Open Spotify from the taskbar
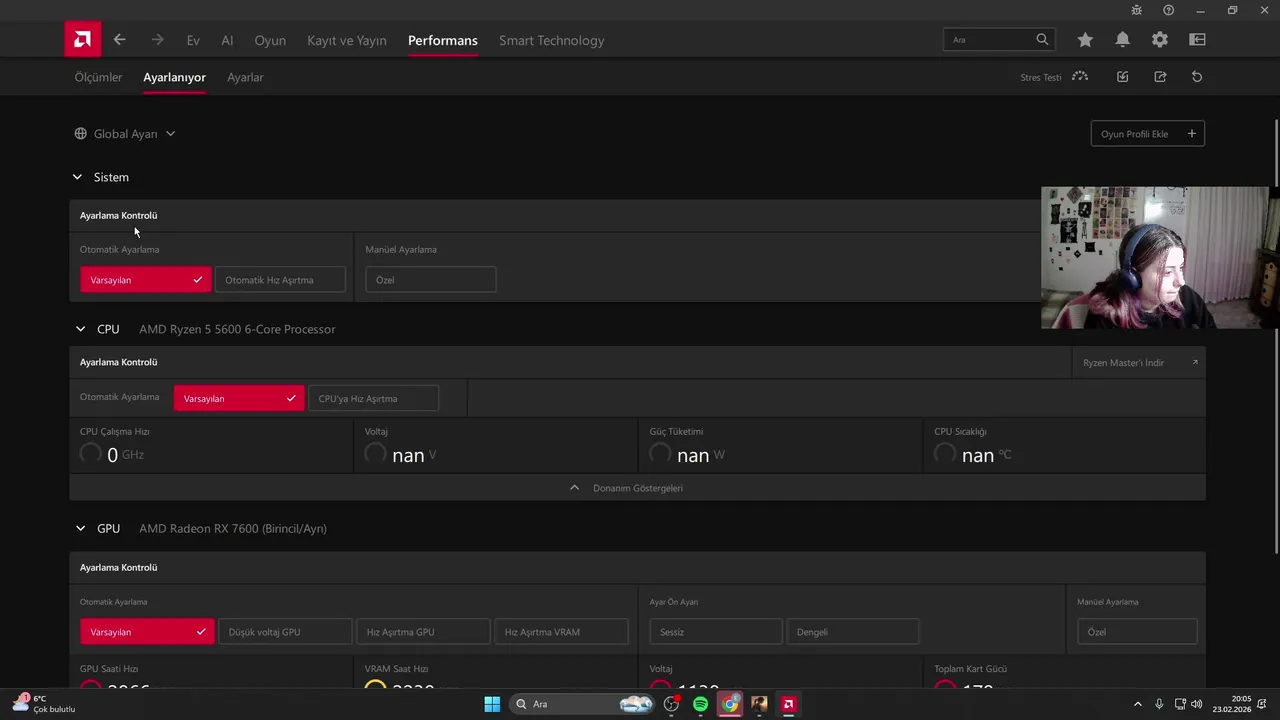This screenshot has height=720, width=1280. (x=701, y=704)
